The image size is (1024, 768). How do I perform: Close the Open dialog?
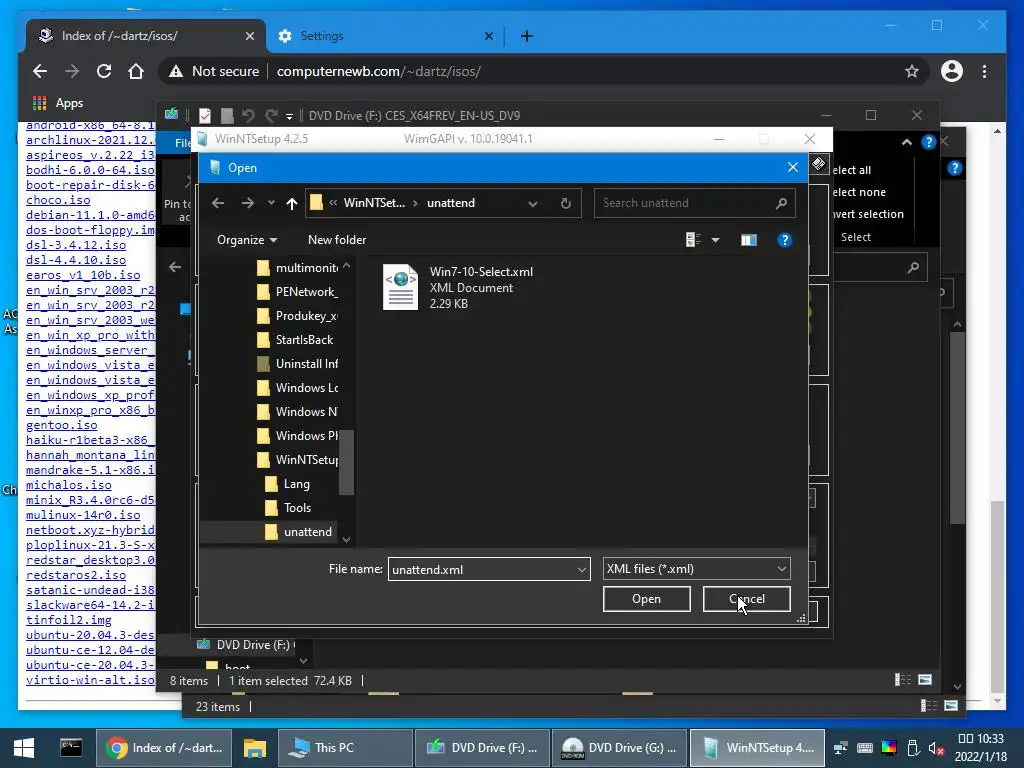point(792,167)
